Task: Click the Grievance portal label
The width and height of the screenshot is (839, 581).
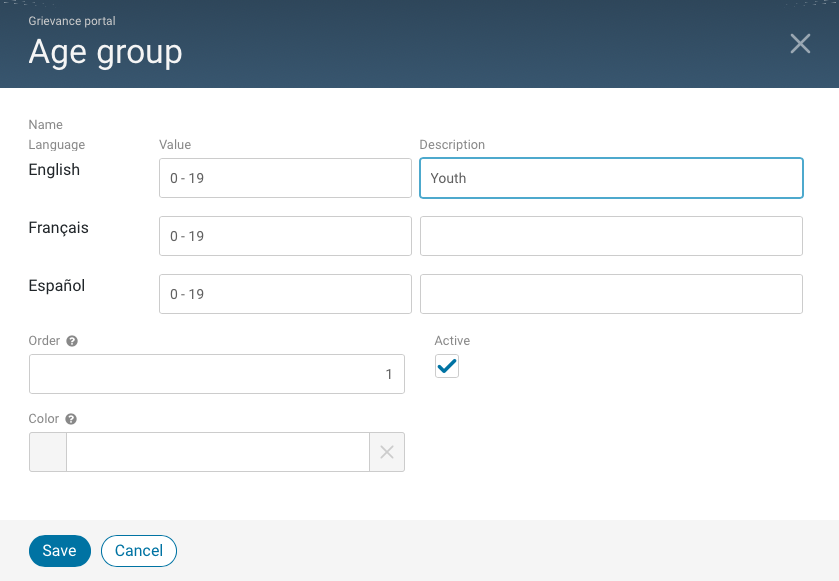Action: tap(71, 20)
